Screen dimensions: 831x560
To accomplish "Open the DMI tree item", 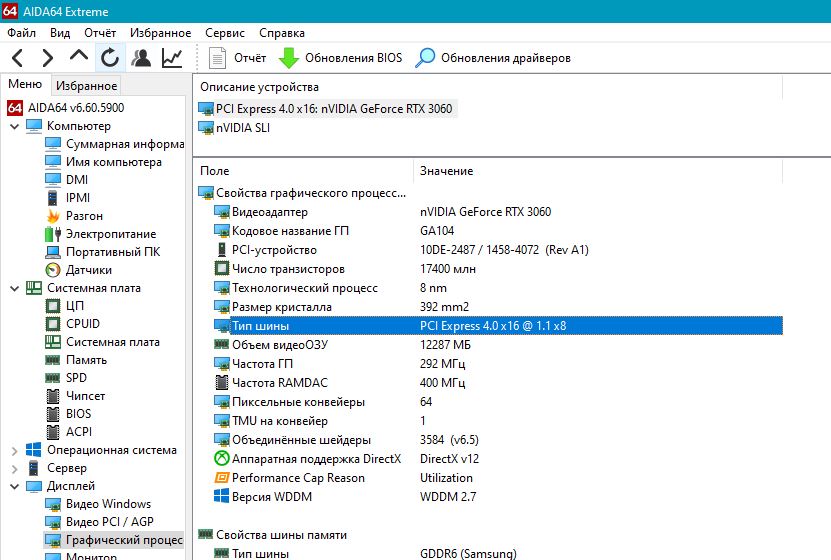I will pos(67,180).
